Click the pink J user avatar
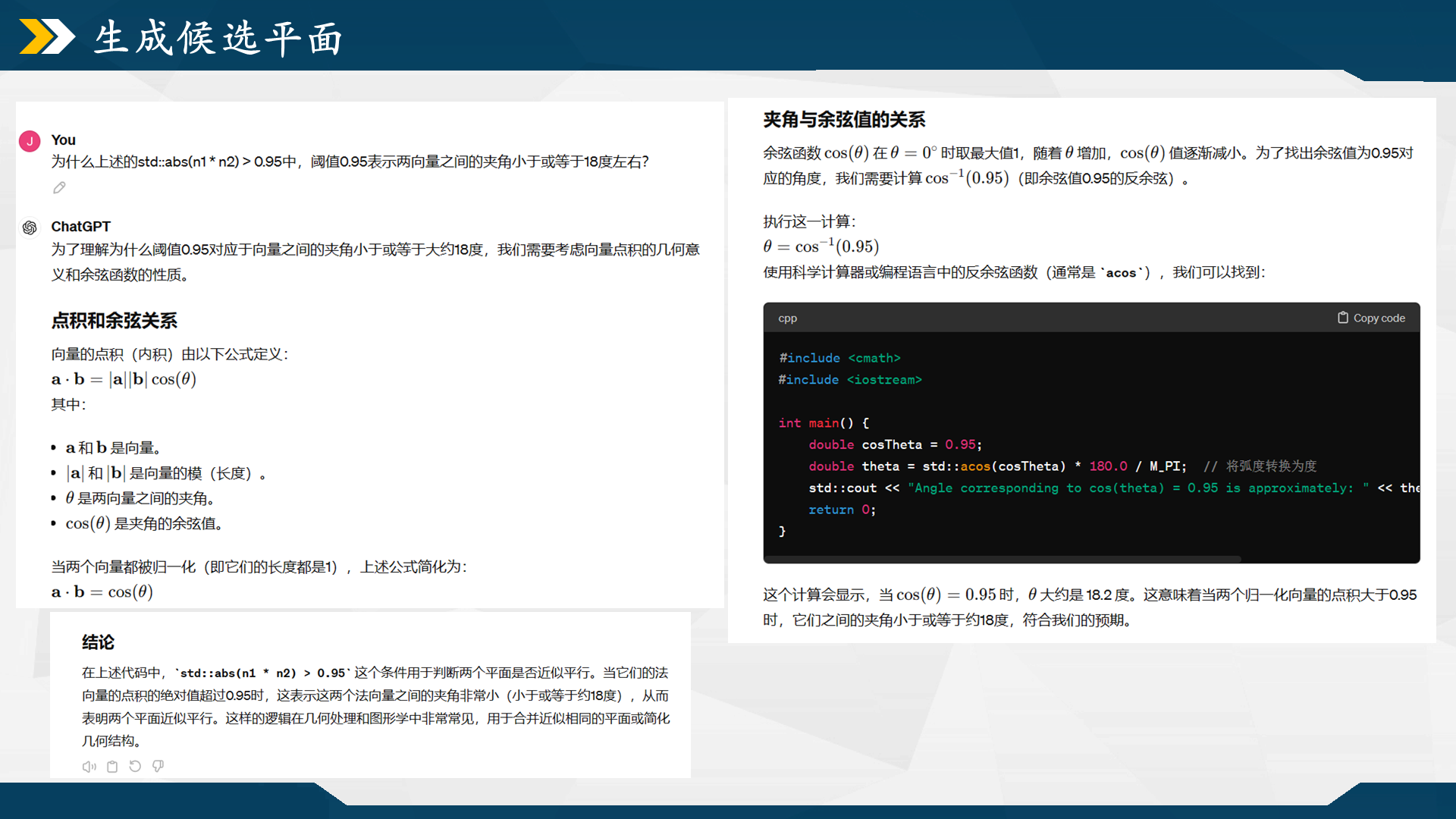This screenshot has width=1456, height=819. 30,141
